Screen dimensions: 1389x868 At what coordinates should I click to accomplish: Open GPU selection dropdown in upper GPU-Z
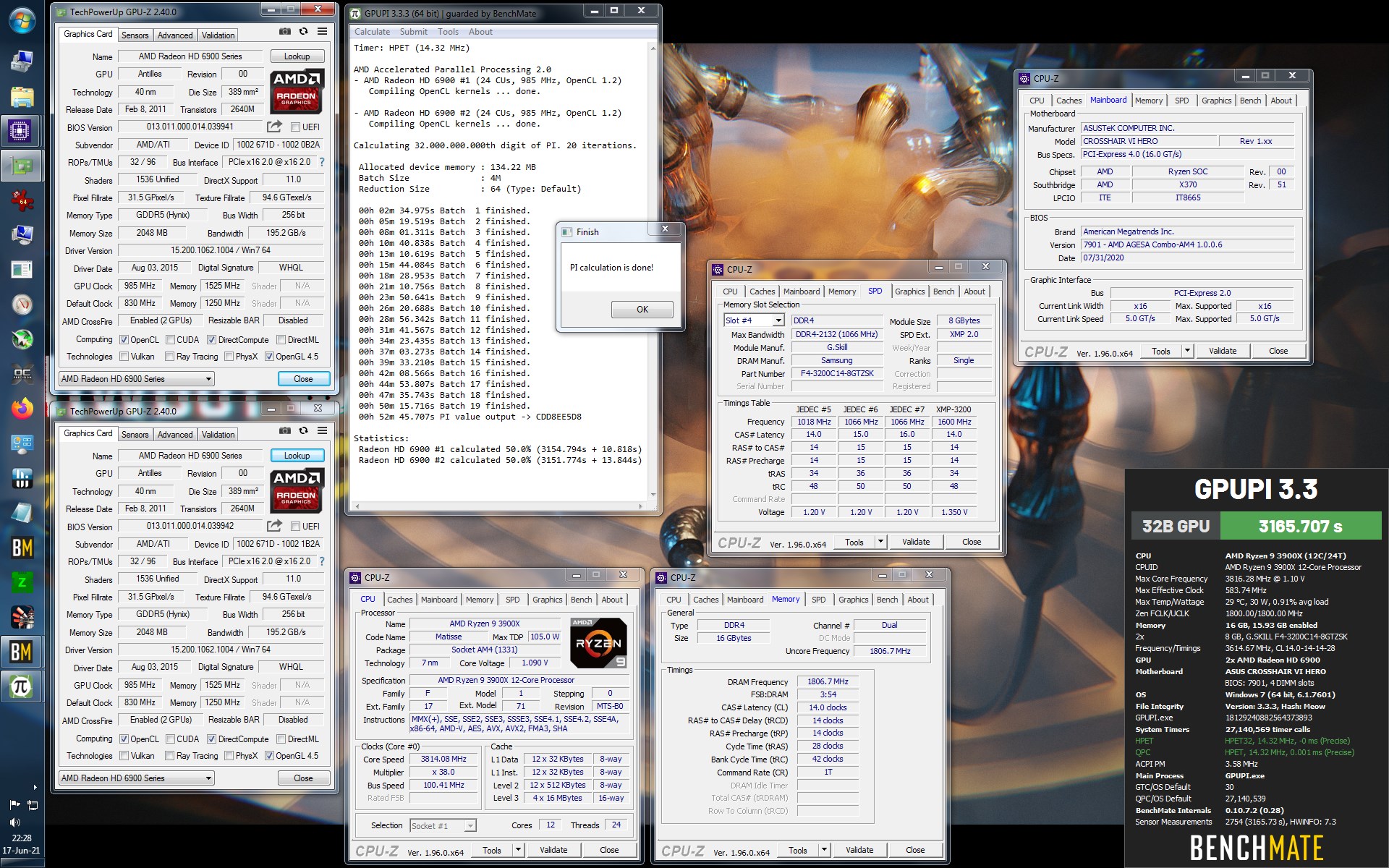click(137, 379)
